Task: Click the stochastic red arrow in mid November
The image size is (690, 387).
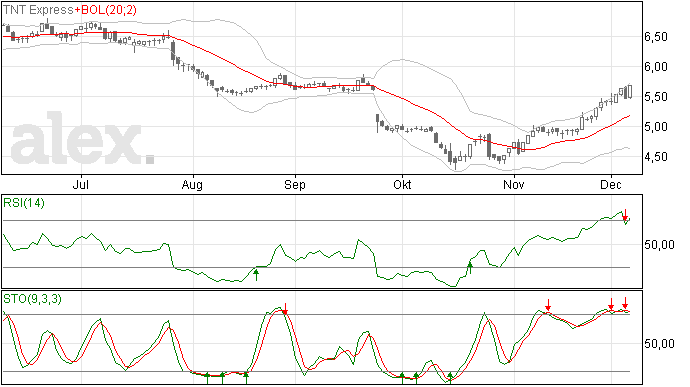Action: [548, 305]
